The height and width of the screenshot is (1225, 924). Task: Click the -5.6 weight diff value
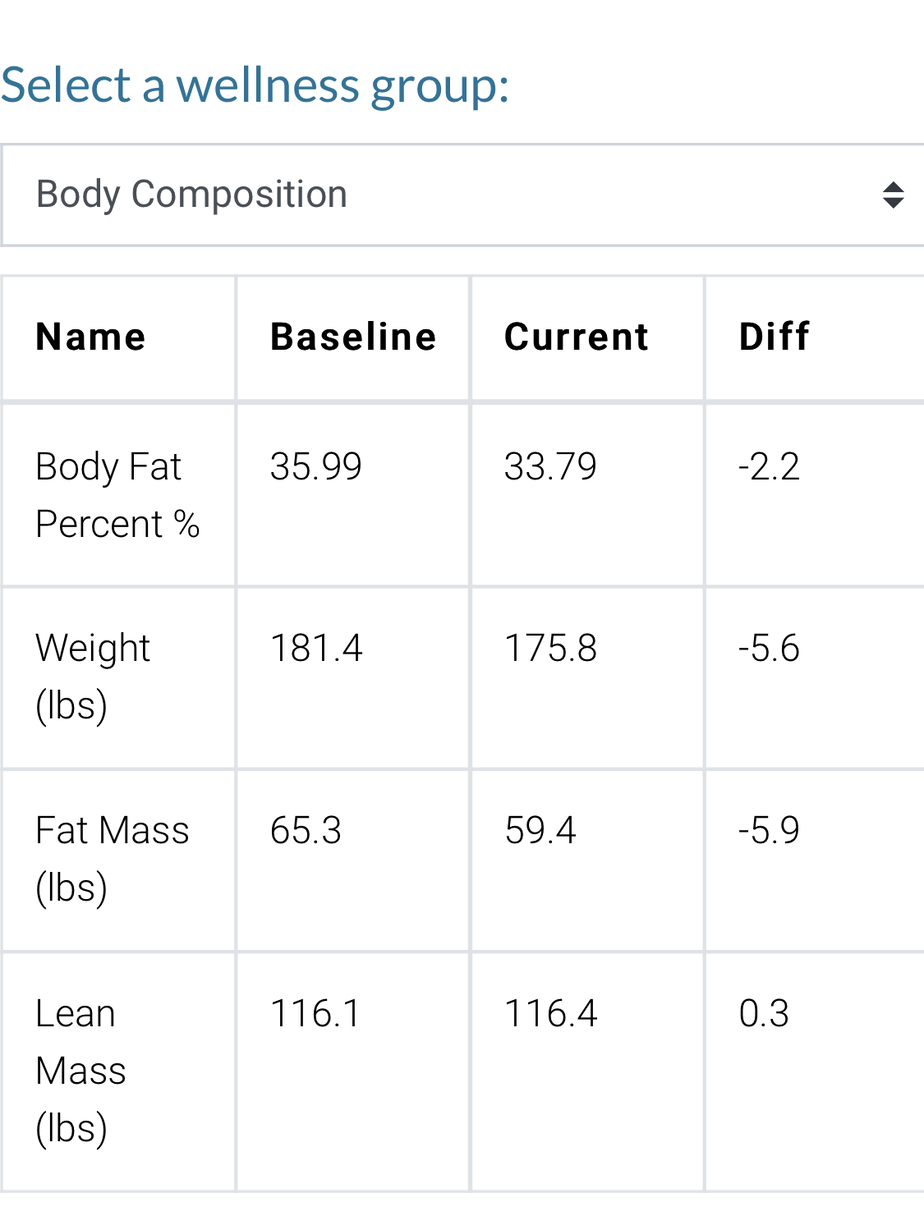tap(769, 649)
